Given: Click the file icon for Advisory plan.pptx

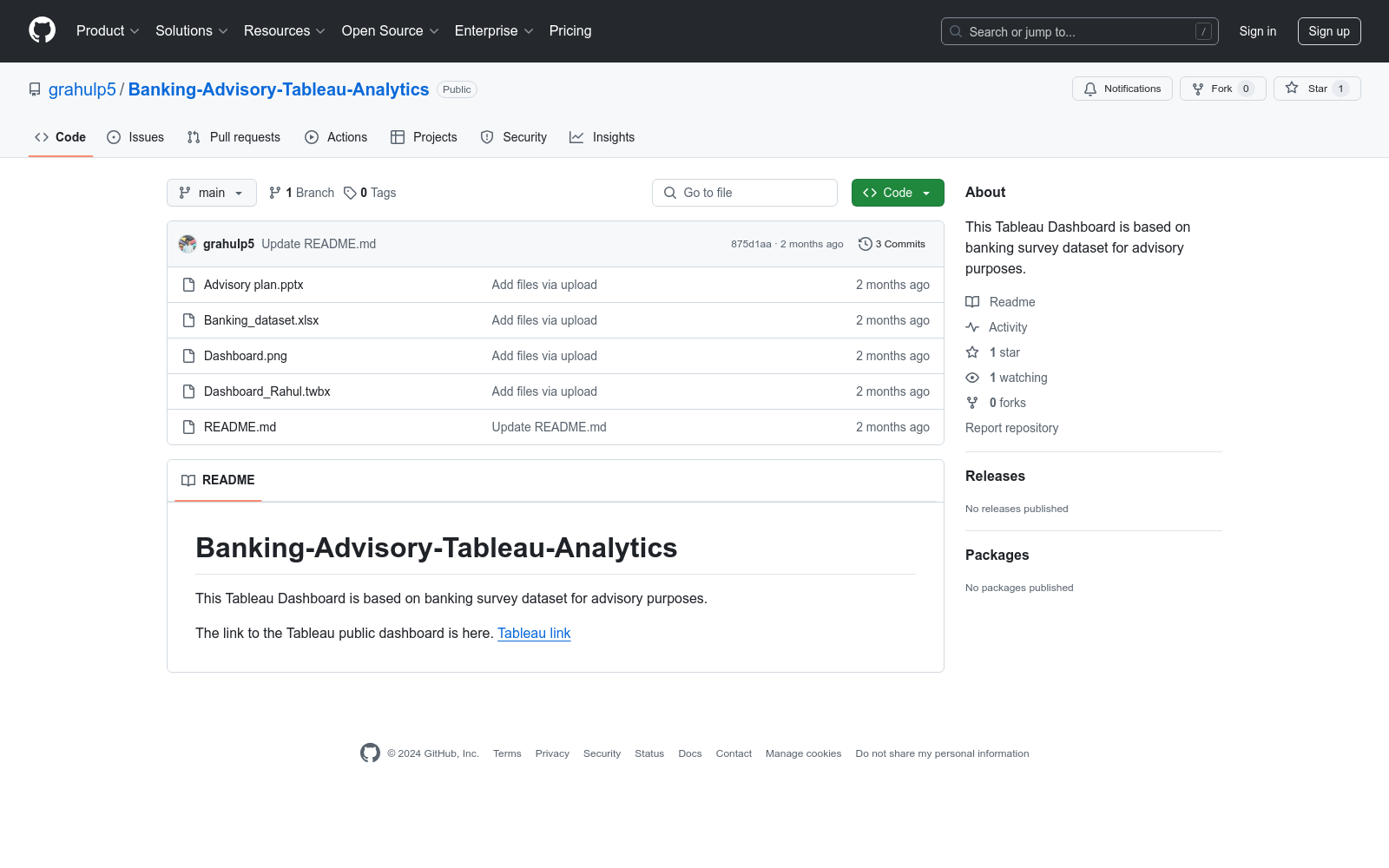Looking at the screenshot, I should point(188,285).
